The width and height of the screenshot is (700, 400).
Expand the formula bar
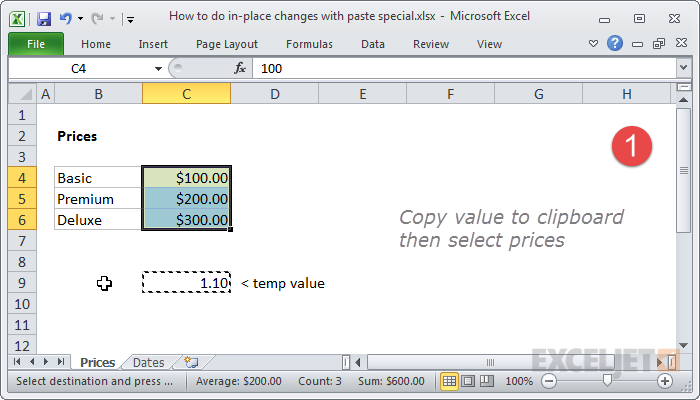coord(683,68)
